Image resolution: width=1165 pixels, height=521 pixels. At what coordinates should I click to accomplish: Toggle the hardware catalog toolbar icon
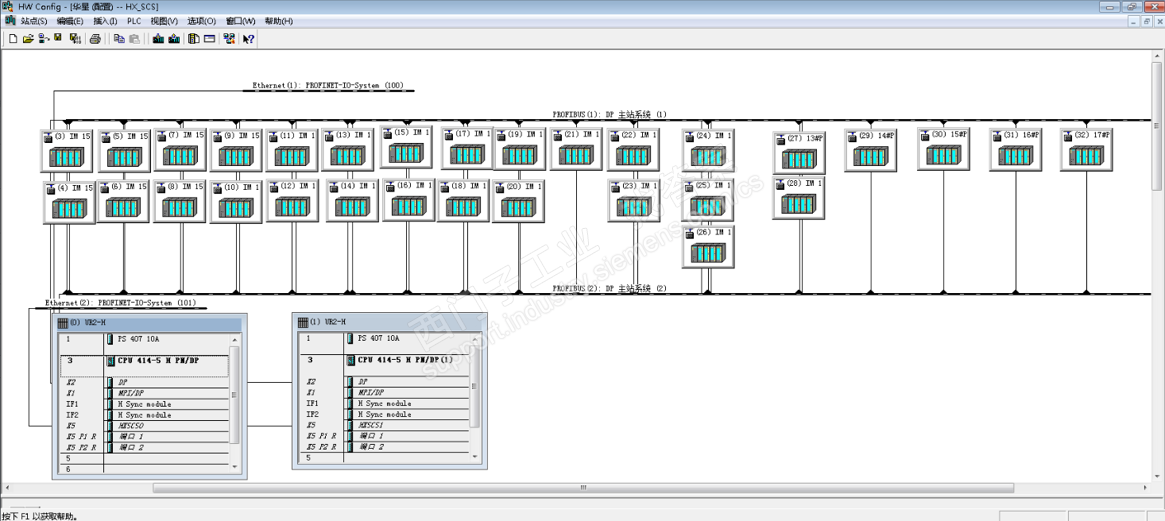(x=194, y=39)
